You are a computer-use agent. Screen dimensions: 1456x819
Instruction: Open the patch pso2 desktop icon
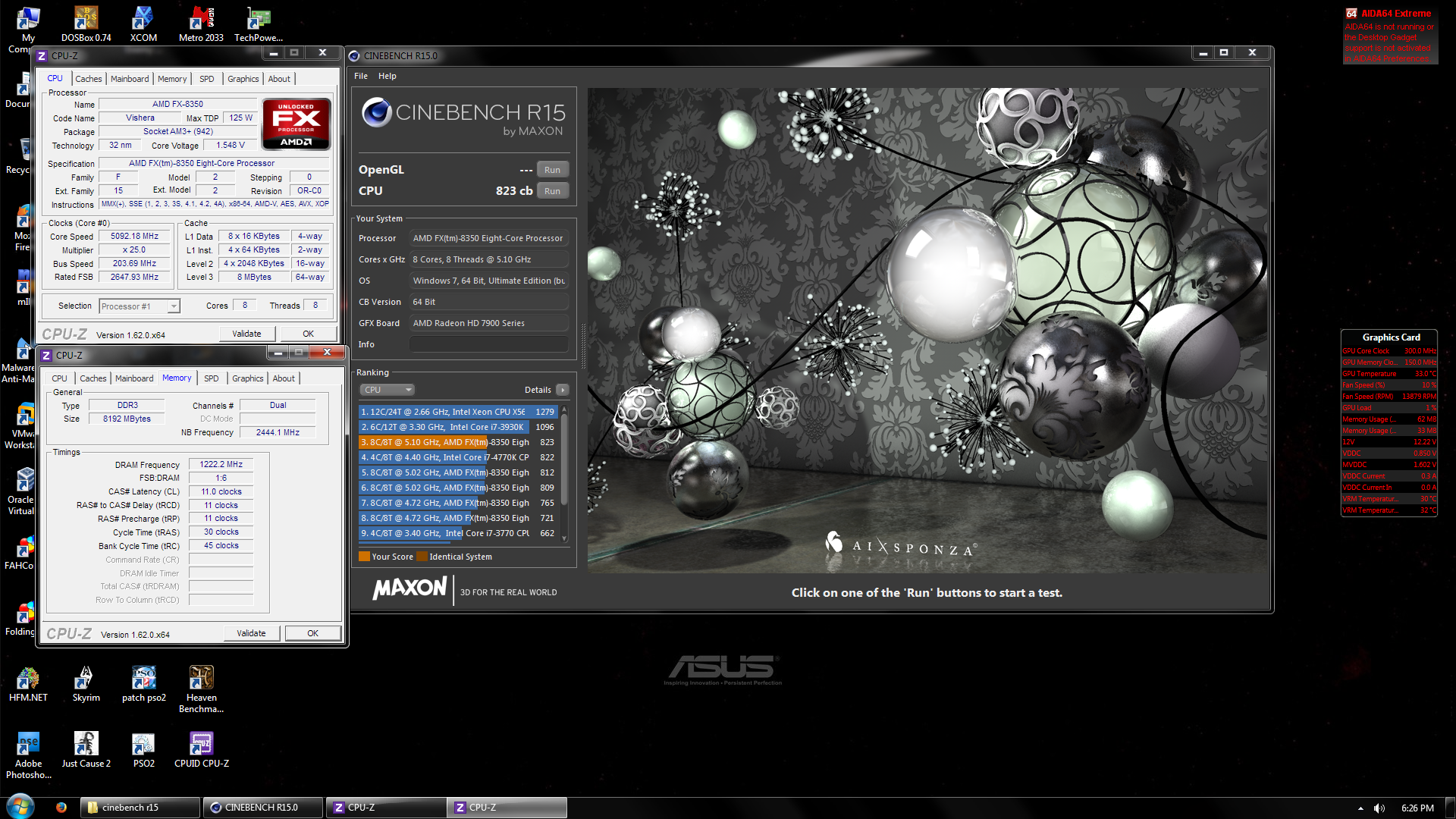point(143,684)
